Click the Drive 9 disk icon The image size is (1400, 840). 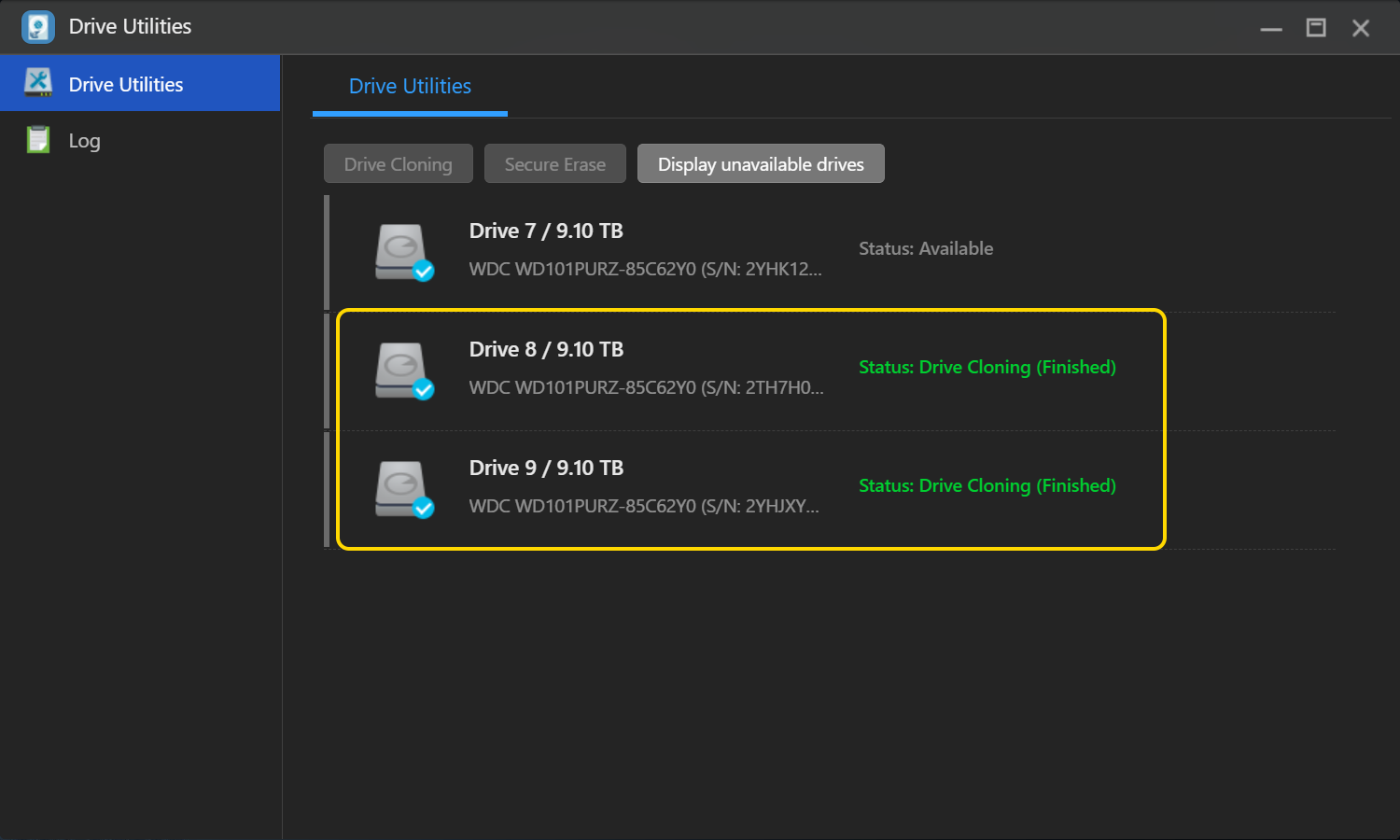point(404,489)
